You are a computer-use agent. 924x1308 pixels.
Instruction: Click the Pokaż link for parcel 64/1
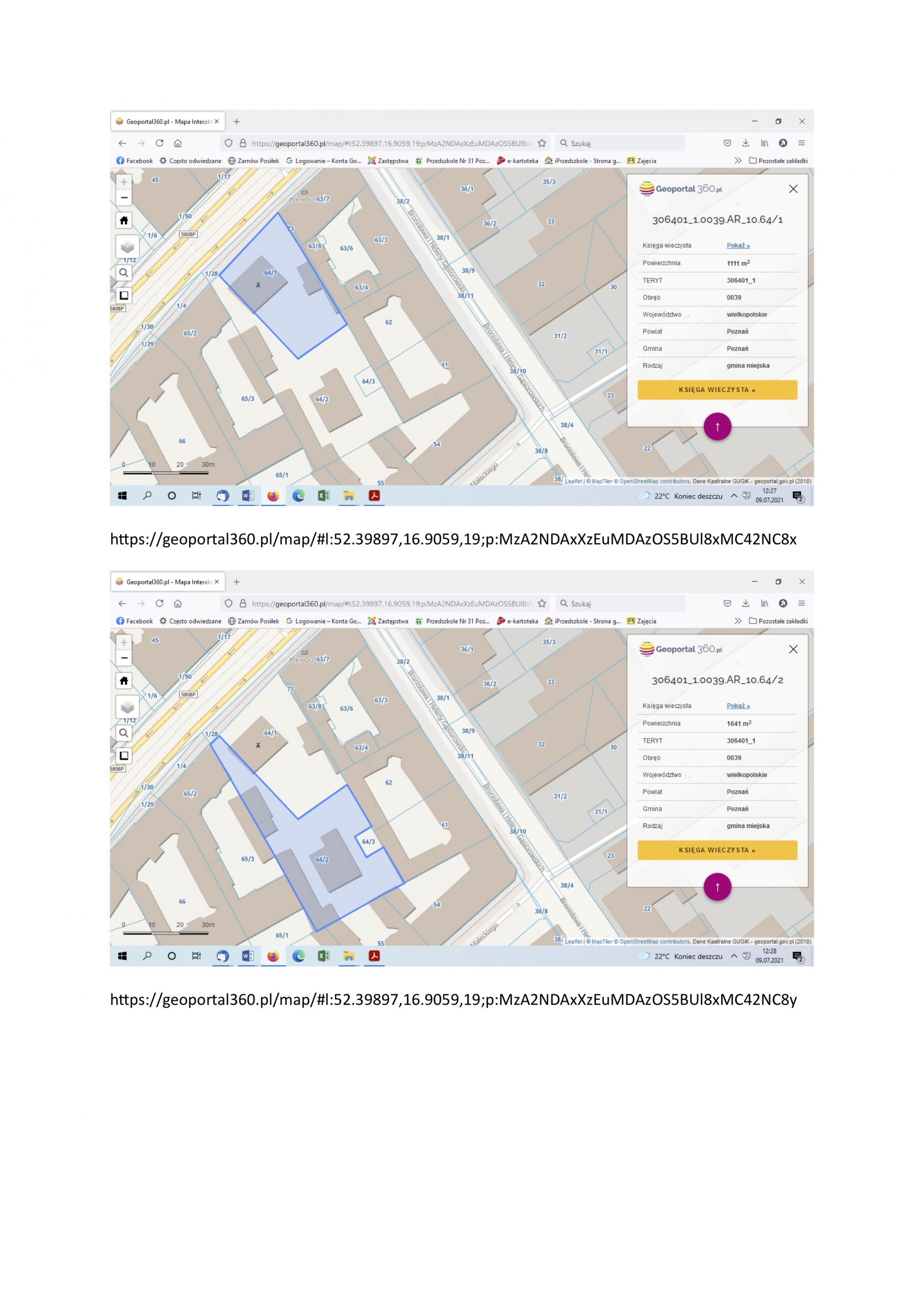click(x=738, y=246)
